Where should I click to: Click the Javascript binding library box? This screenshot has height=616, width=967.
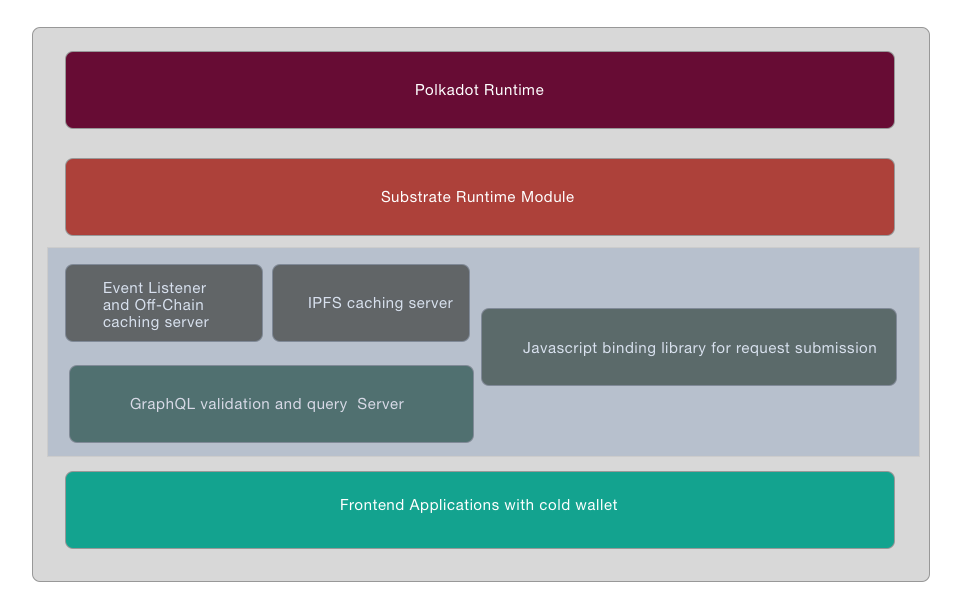pos(689,347)
